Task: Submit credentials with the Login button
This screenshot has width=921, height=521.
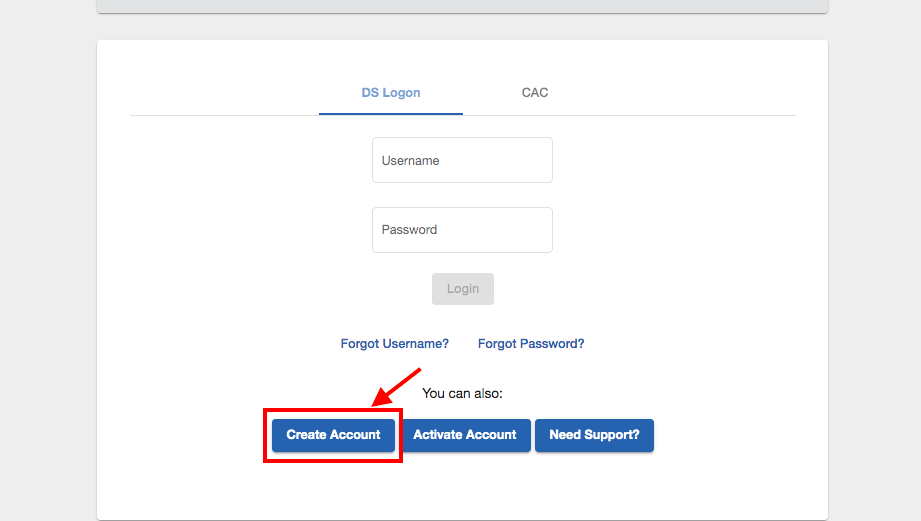Action: (463, 289)
